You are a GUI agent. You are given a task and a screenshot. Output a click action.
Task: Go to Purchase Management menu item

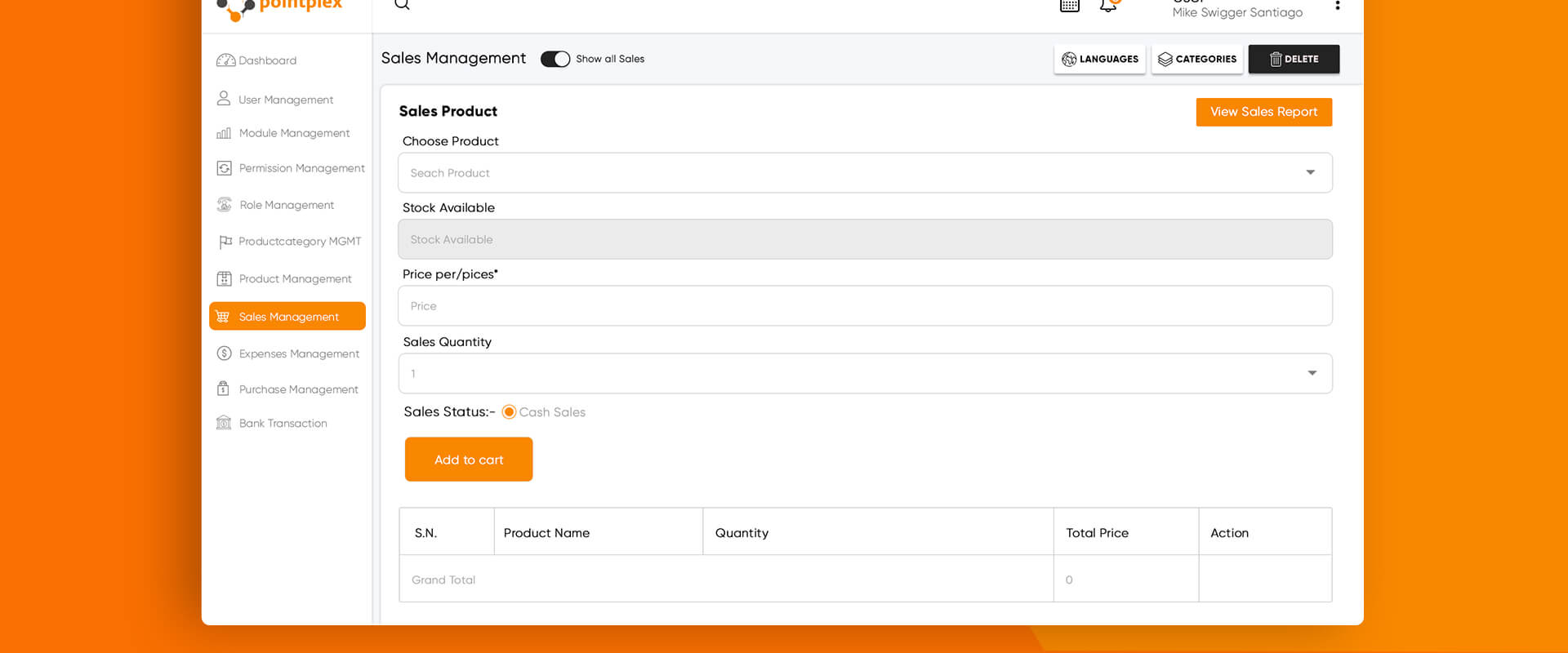pyautogui.click(x=298, y=389)
